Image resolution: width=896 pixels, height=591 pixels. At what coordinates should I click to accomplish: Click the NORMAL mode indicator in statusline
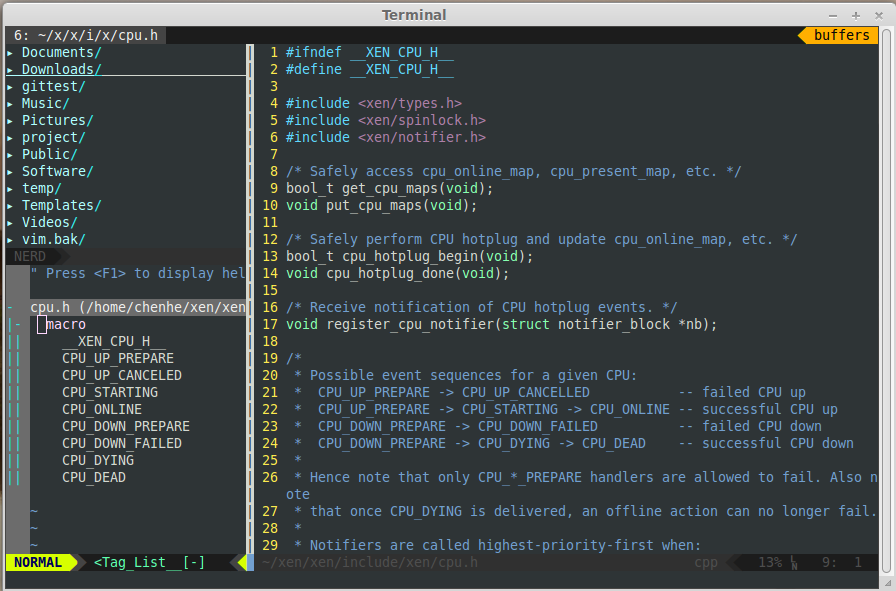click(x=38, y=562)
